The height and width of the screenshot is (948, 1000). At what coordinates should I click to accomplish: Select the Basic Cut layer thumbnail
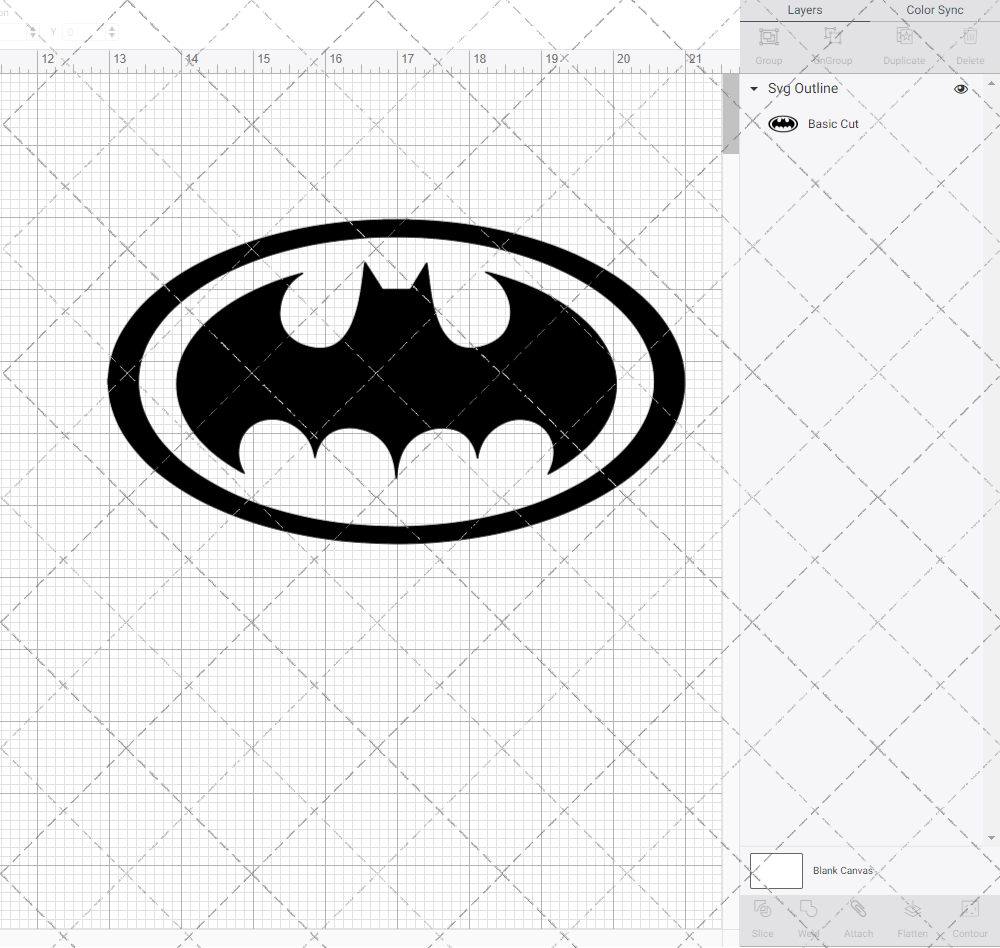783,124
